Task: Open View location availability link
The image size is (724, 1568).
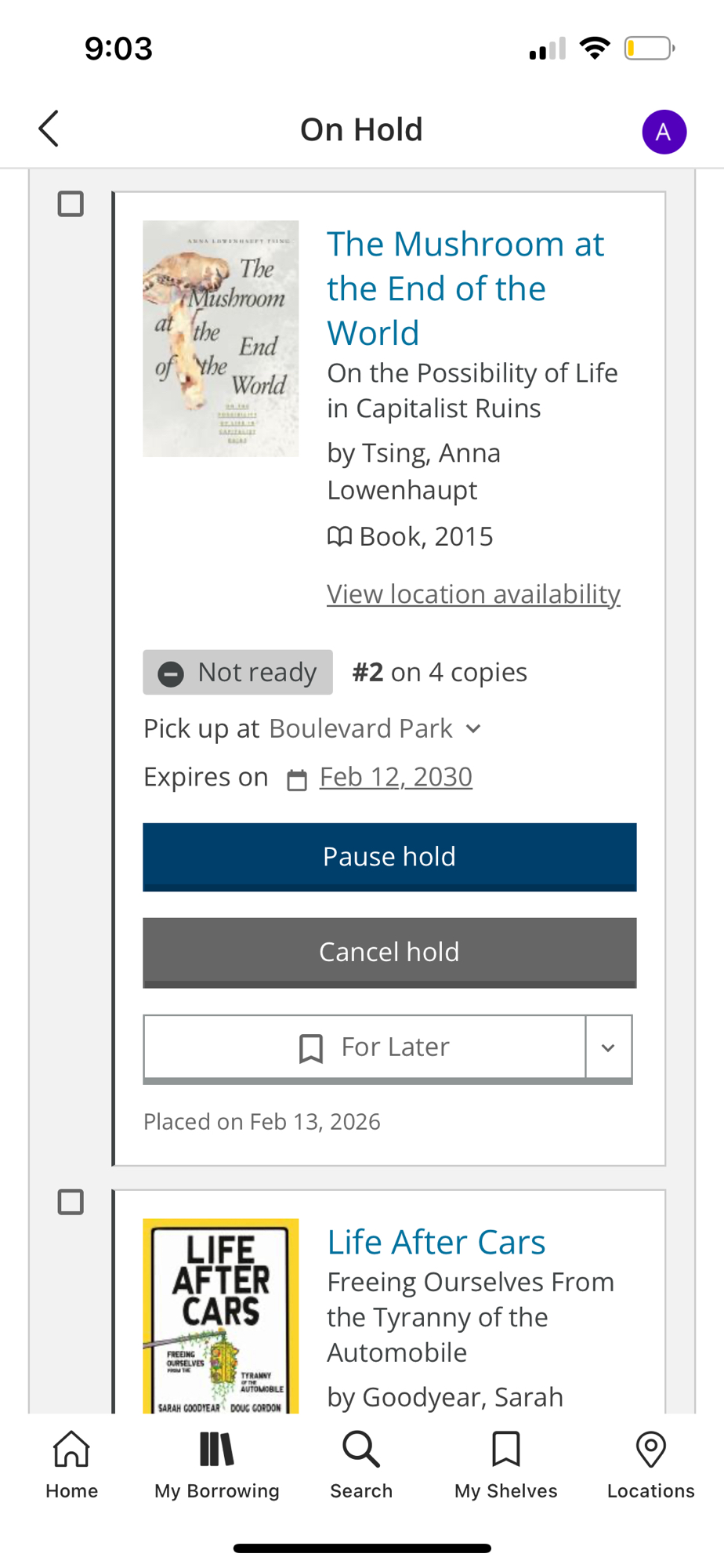Action: point(473,594)
